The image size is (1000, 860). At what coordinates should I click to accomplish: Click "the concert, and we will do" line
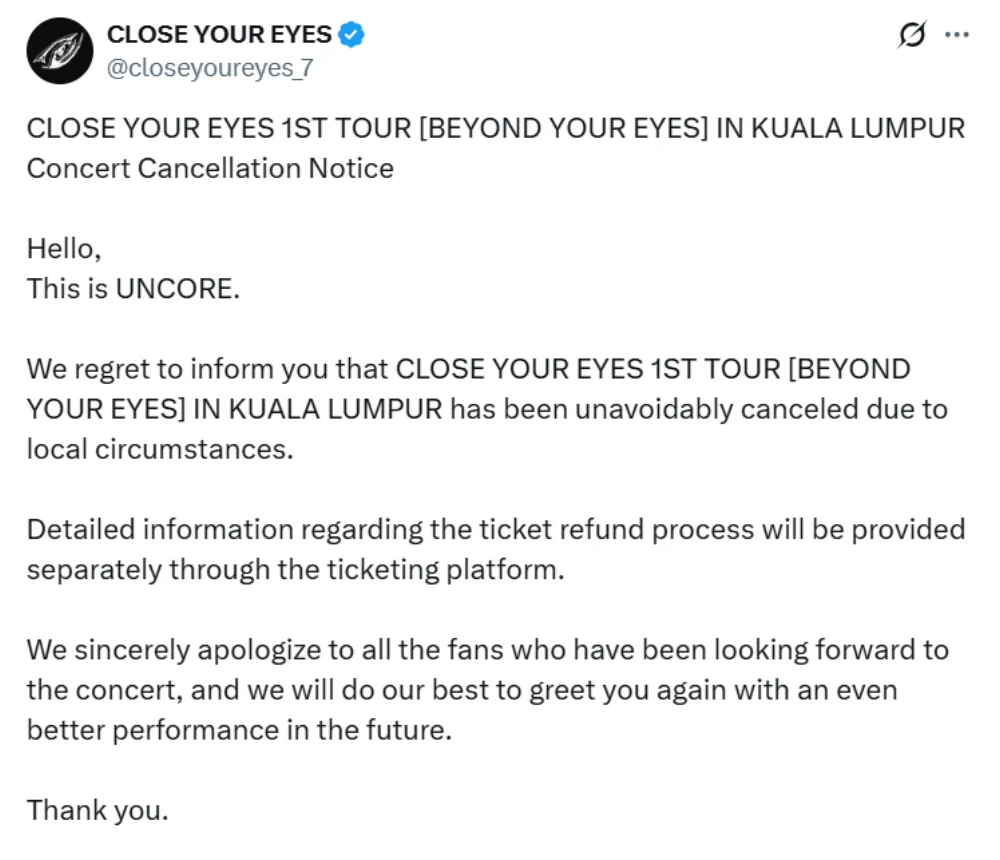click(461, 690)
